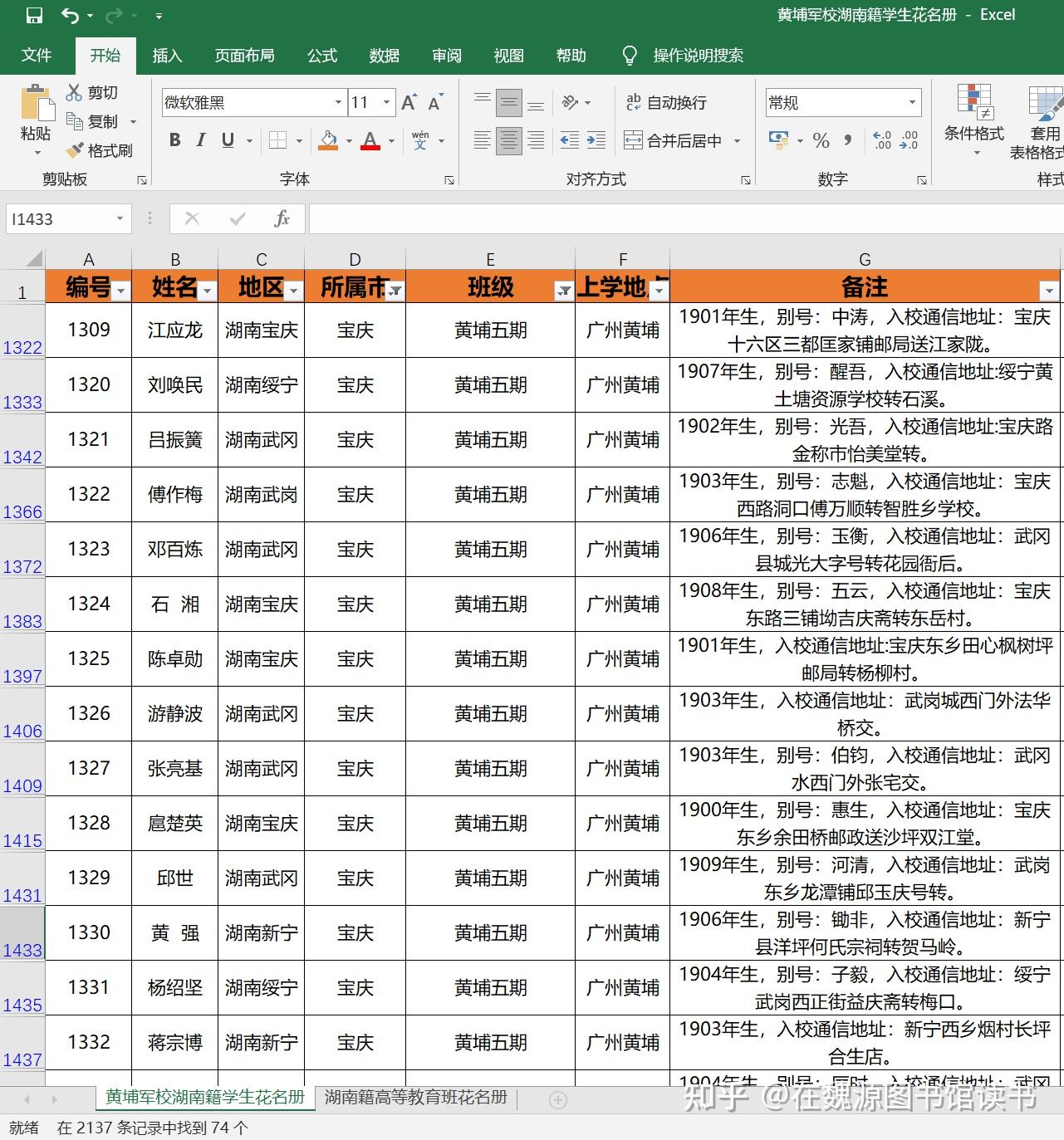Select align right icon
Screen dimensions: 1064x1140
[x=536, y=140]
